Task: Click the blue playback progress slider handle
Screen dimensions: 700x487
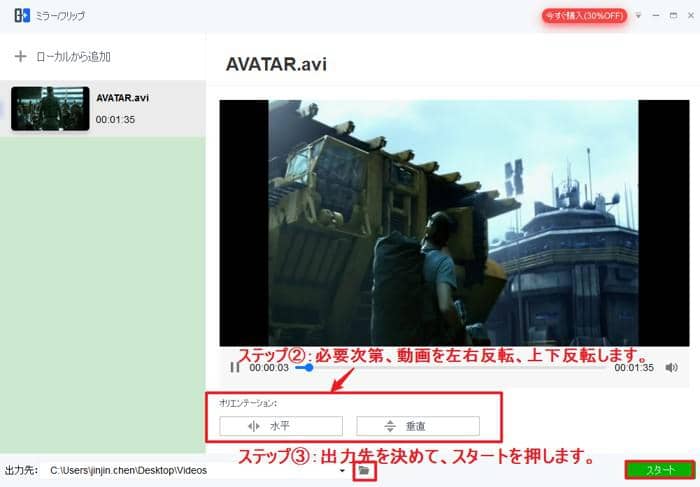Action: pyautogui.click(x=308, y=368)
